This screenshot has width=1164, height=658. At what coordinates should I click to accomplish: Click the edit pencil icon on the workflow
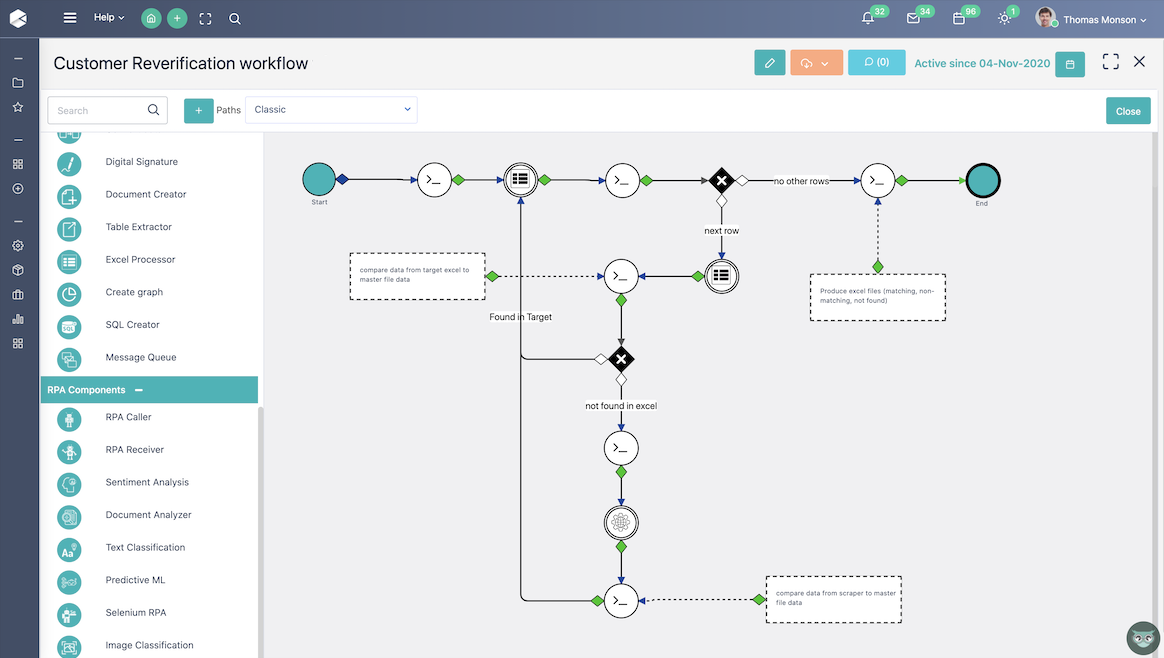(x=769, y=63)
